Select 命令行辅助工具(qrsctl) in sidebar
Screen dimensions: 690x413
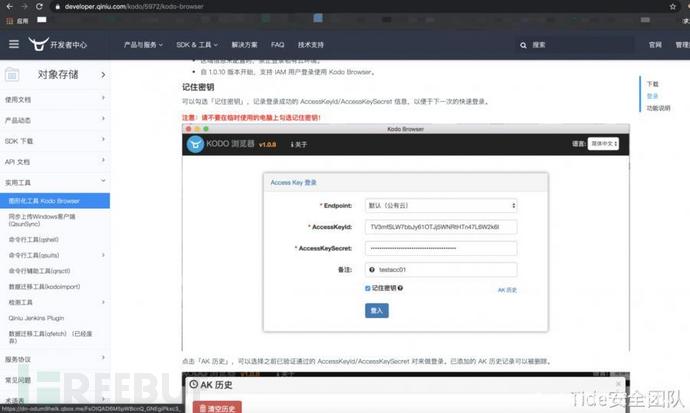(40, 270)
